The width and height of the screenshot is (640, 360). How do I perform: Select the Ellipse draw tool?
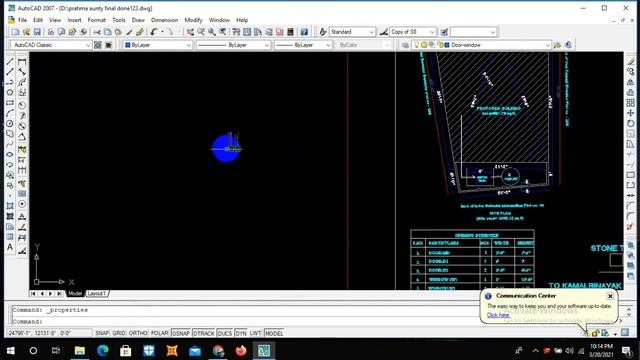[10, 154]
